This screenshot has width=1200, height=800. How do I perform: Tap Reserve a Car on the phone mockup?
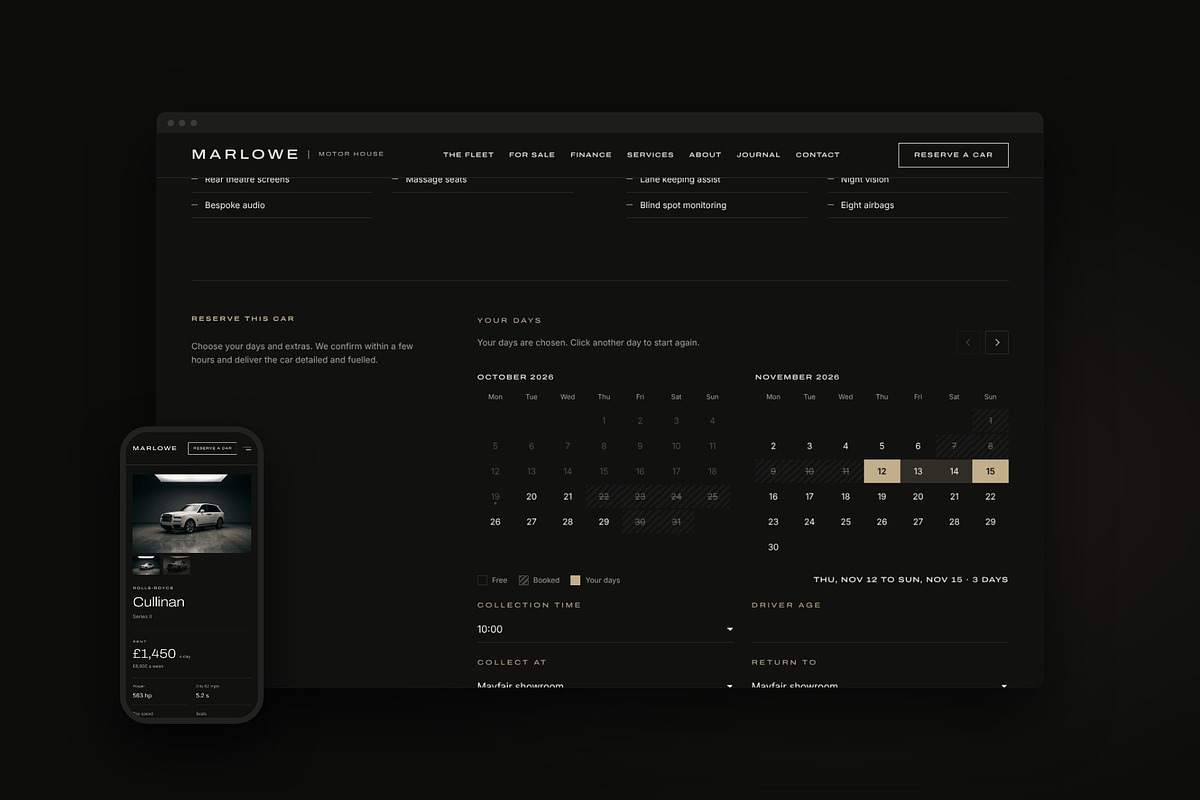212,449
